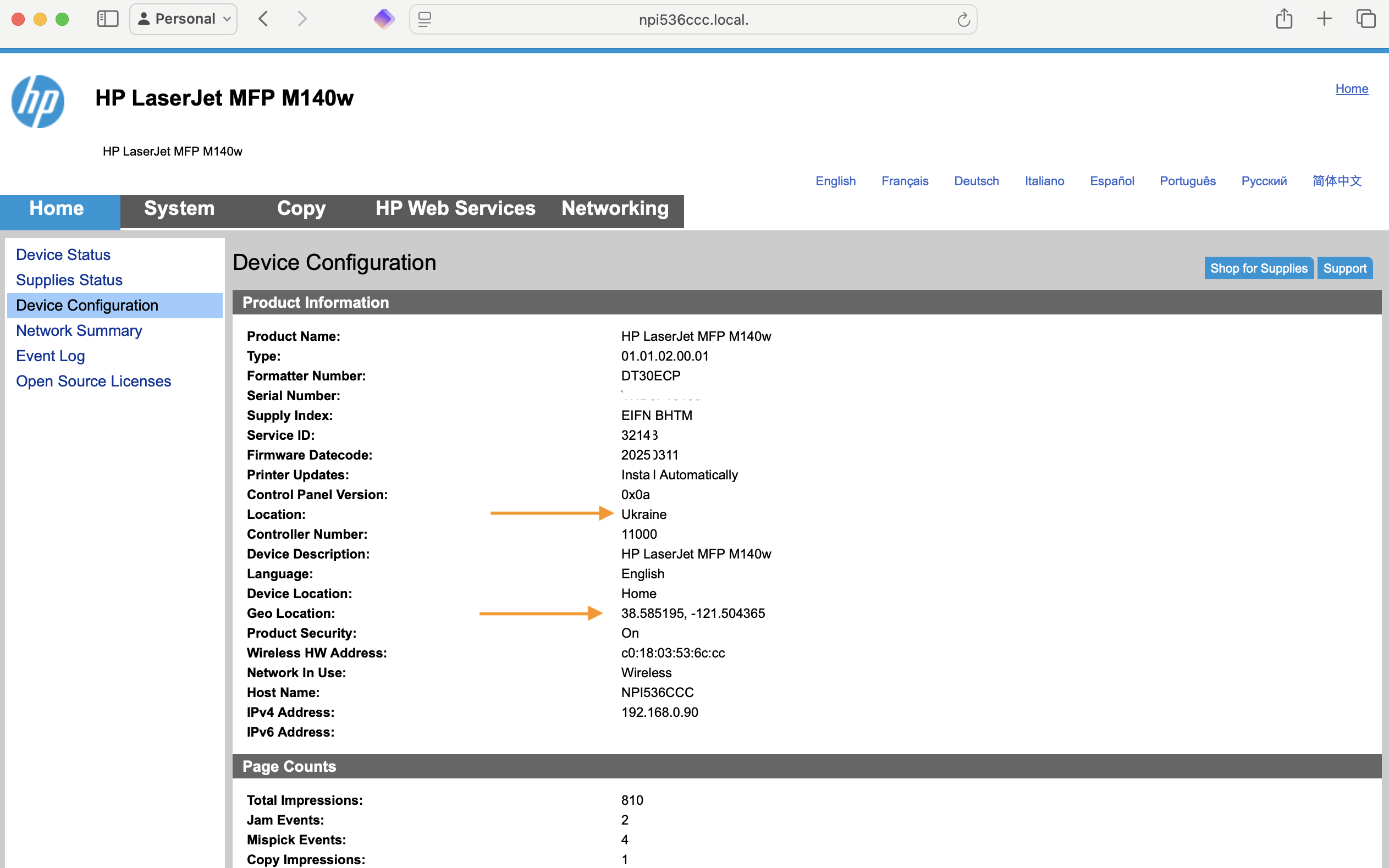Click the Shop for Supplies button

(1258, 268)
